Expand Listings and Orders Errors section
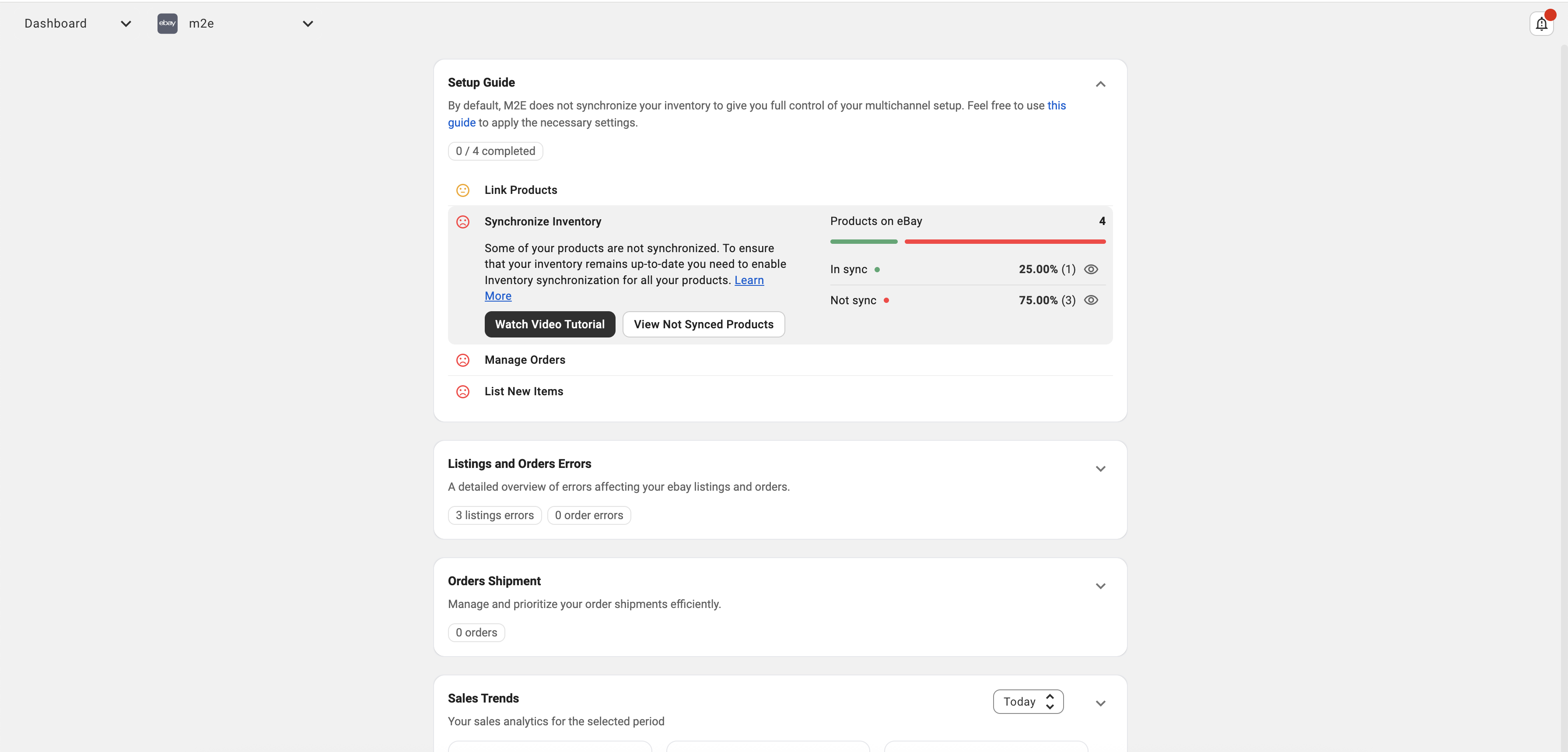Viewport: 1568px width, 752px height. tap(1100, 468)
